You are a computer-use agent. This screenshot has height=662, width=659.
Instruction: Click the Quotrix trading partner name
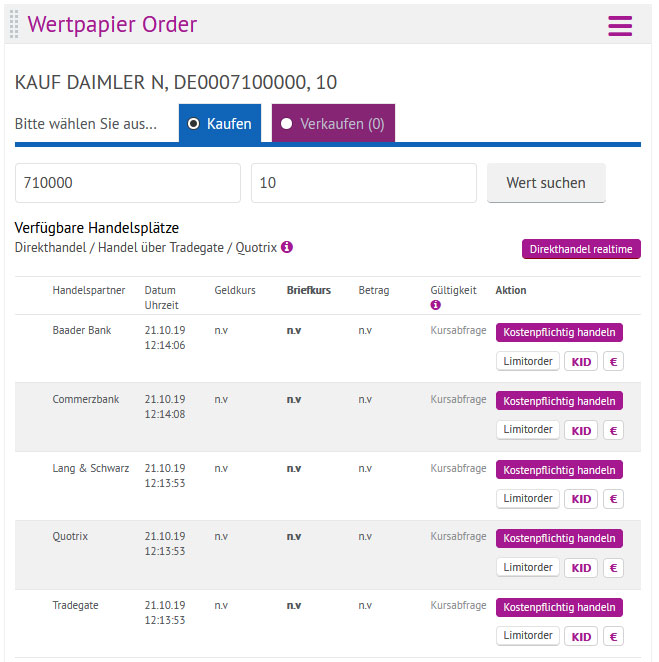pyautogui.click(x=70, y=536)
